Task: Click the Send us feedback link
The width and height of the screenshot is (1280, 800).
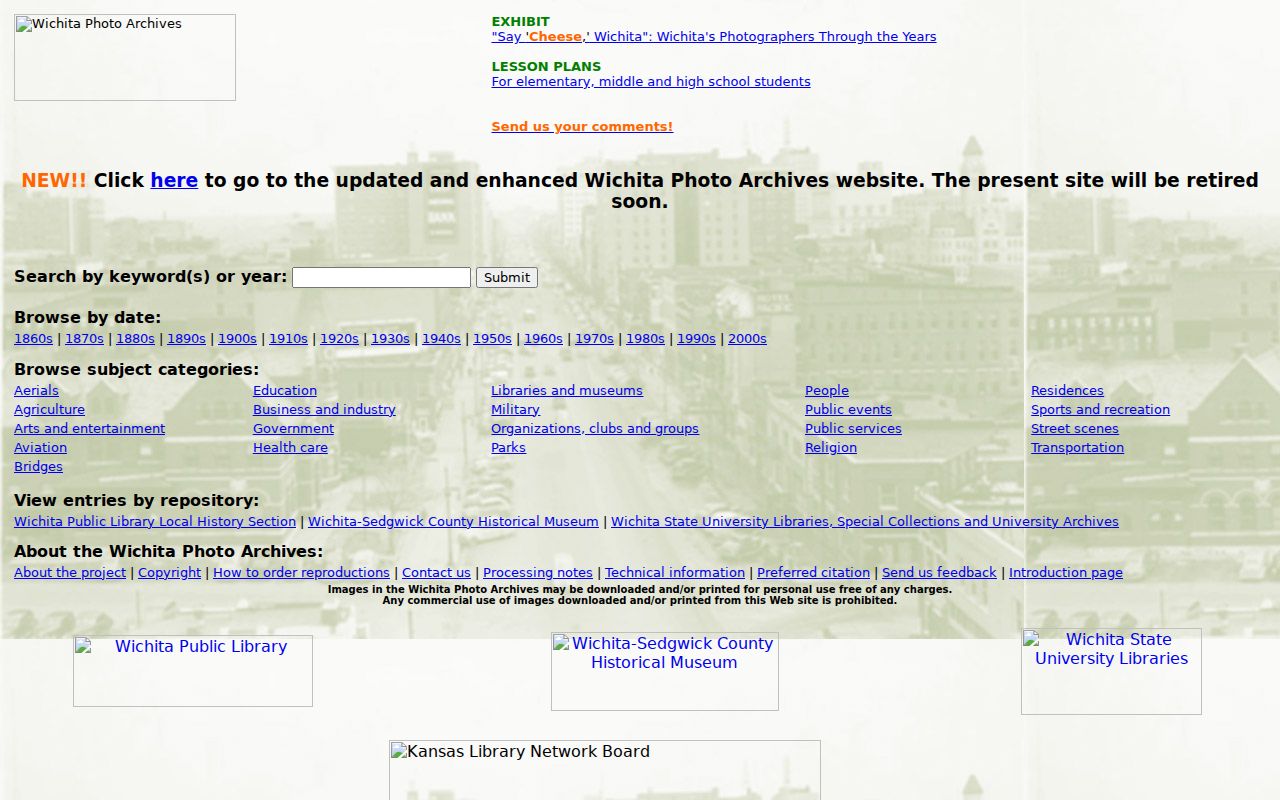Action: [939, 573]
